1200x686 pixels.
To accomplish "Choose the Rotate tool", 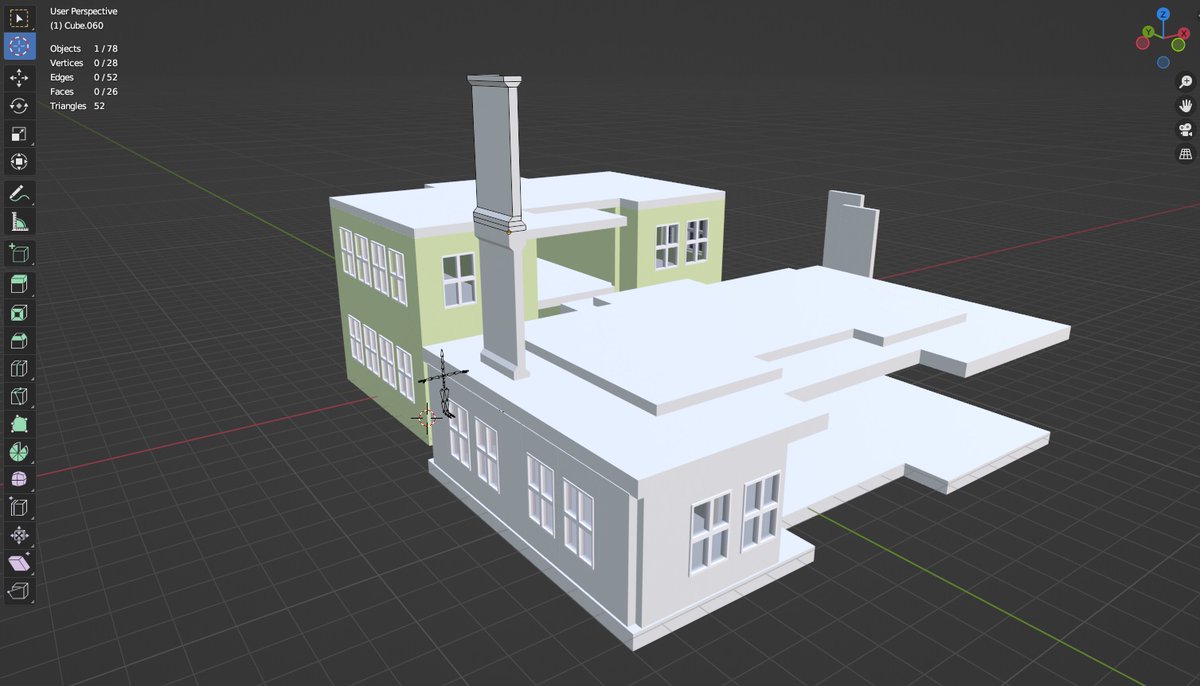I will coord(19,106).
